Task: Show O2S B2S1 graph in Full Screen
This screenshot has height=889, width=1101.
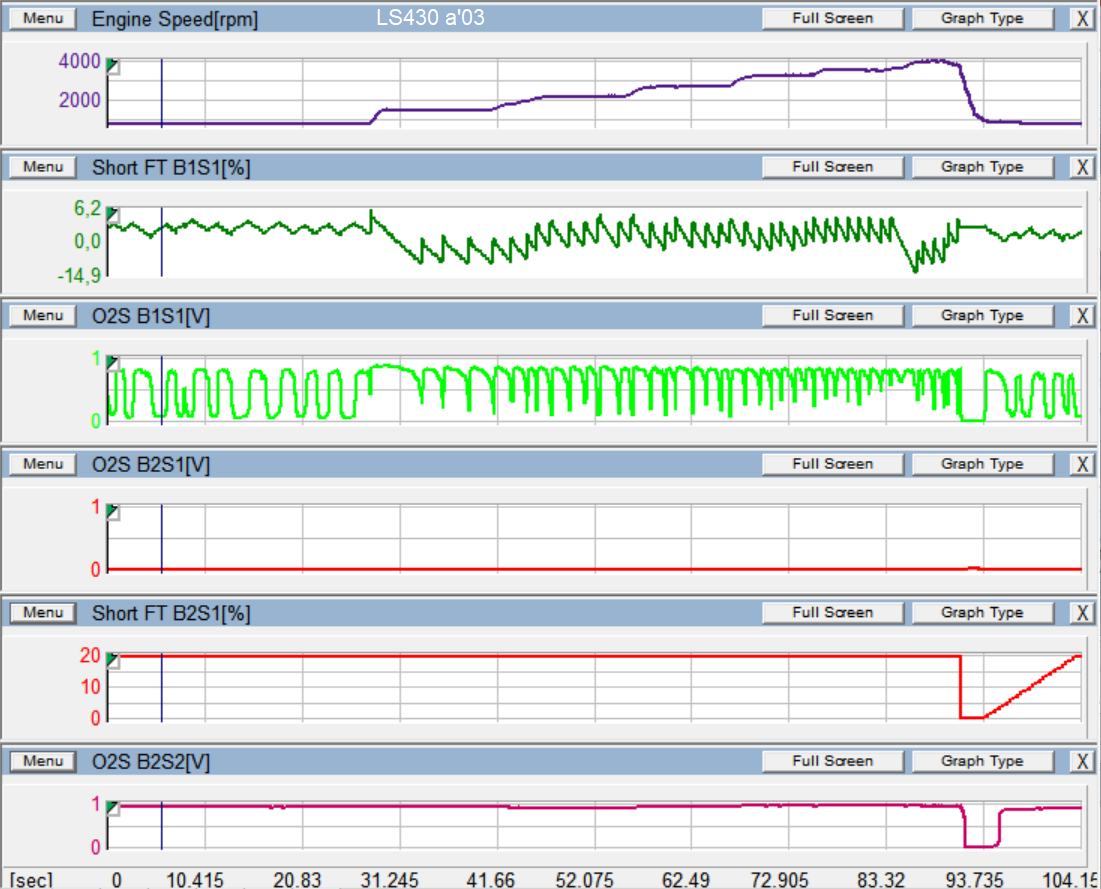Action: tap(832, 464)
